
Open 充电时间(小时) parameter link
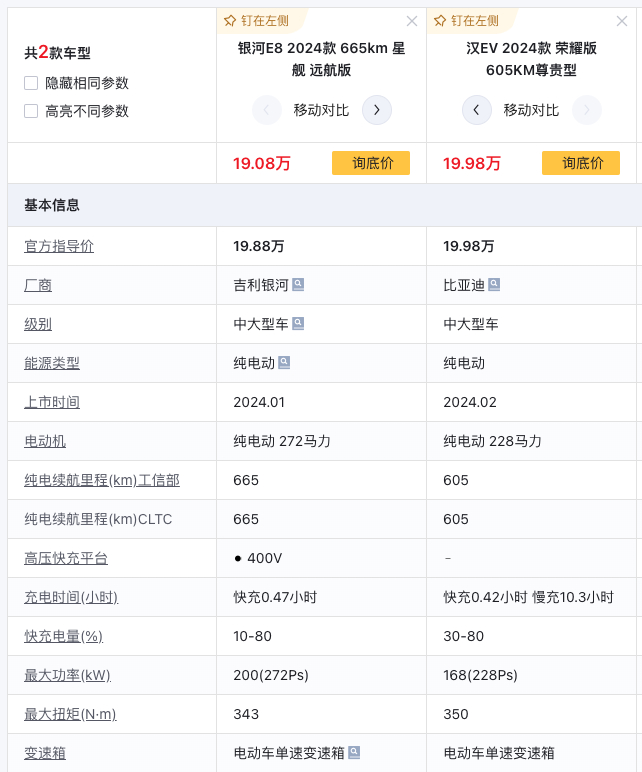[x=71, y=597]
